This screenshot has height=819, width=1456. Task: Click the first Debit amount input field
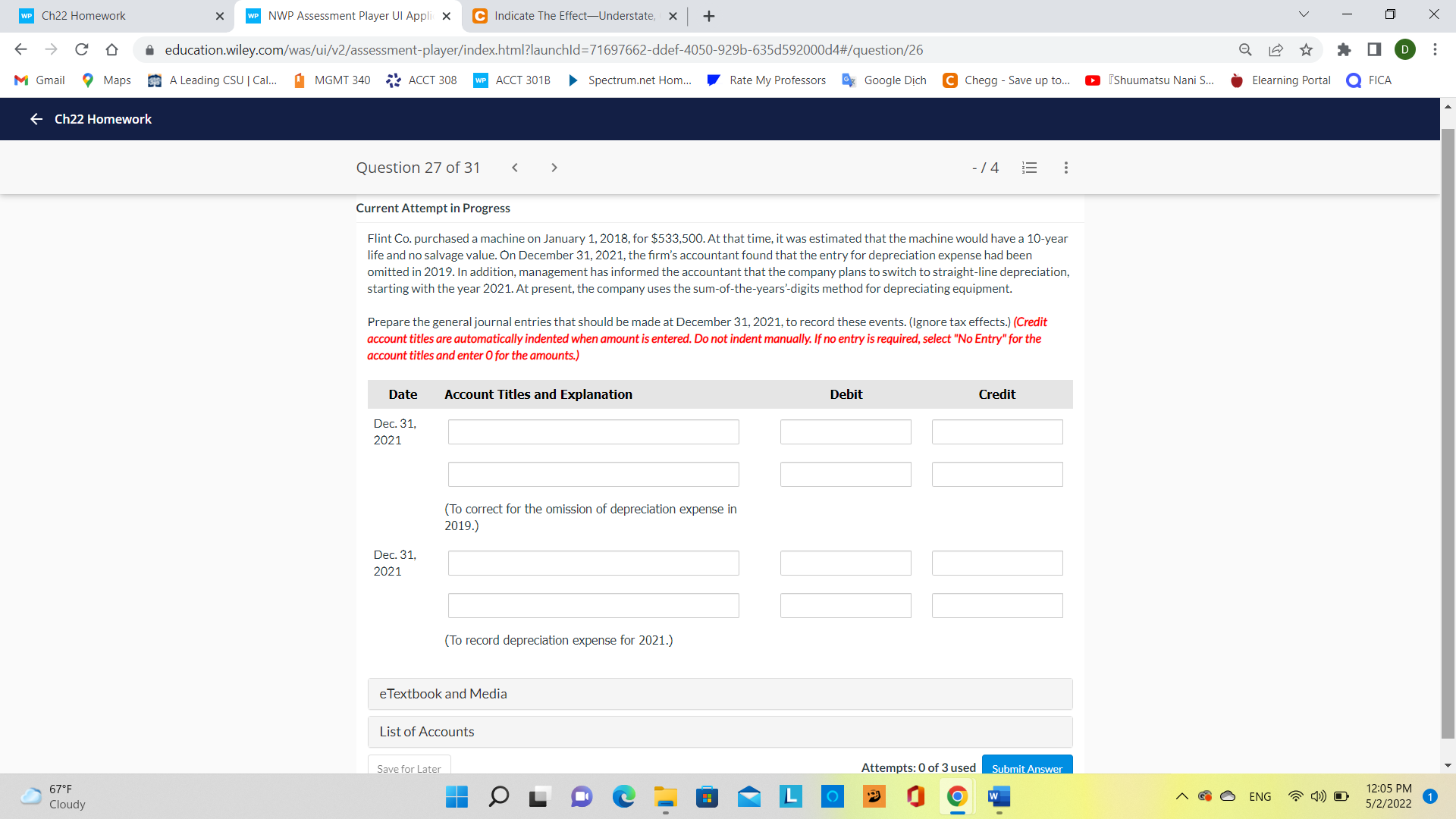845,431
